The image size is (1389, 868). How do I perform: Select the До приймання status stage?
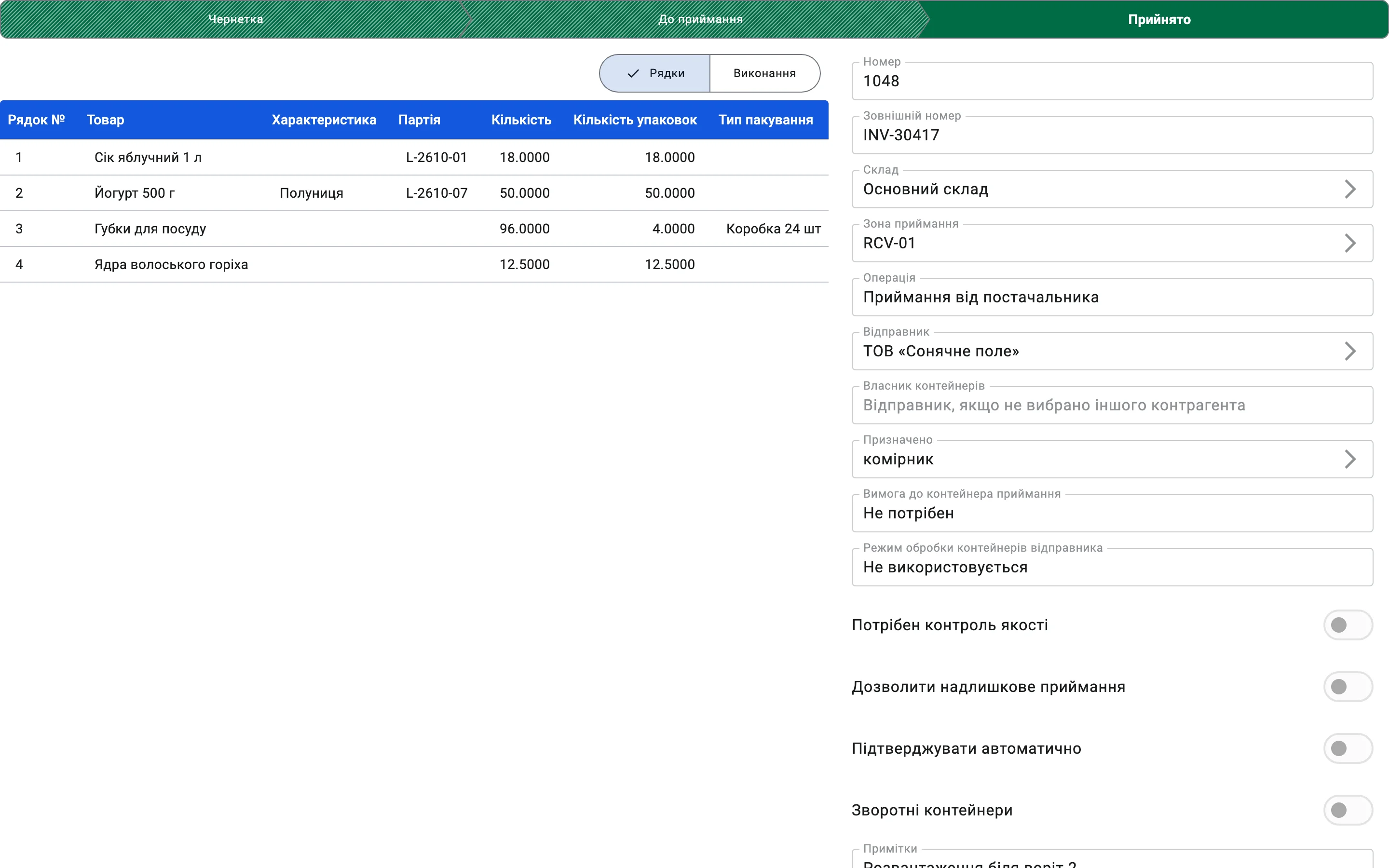(x=700, y=19)
